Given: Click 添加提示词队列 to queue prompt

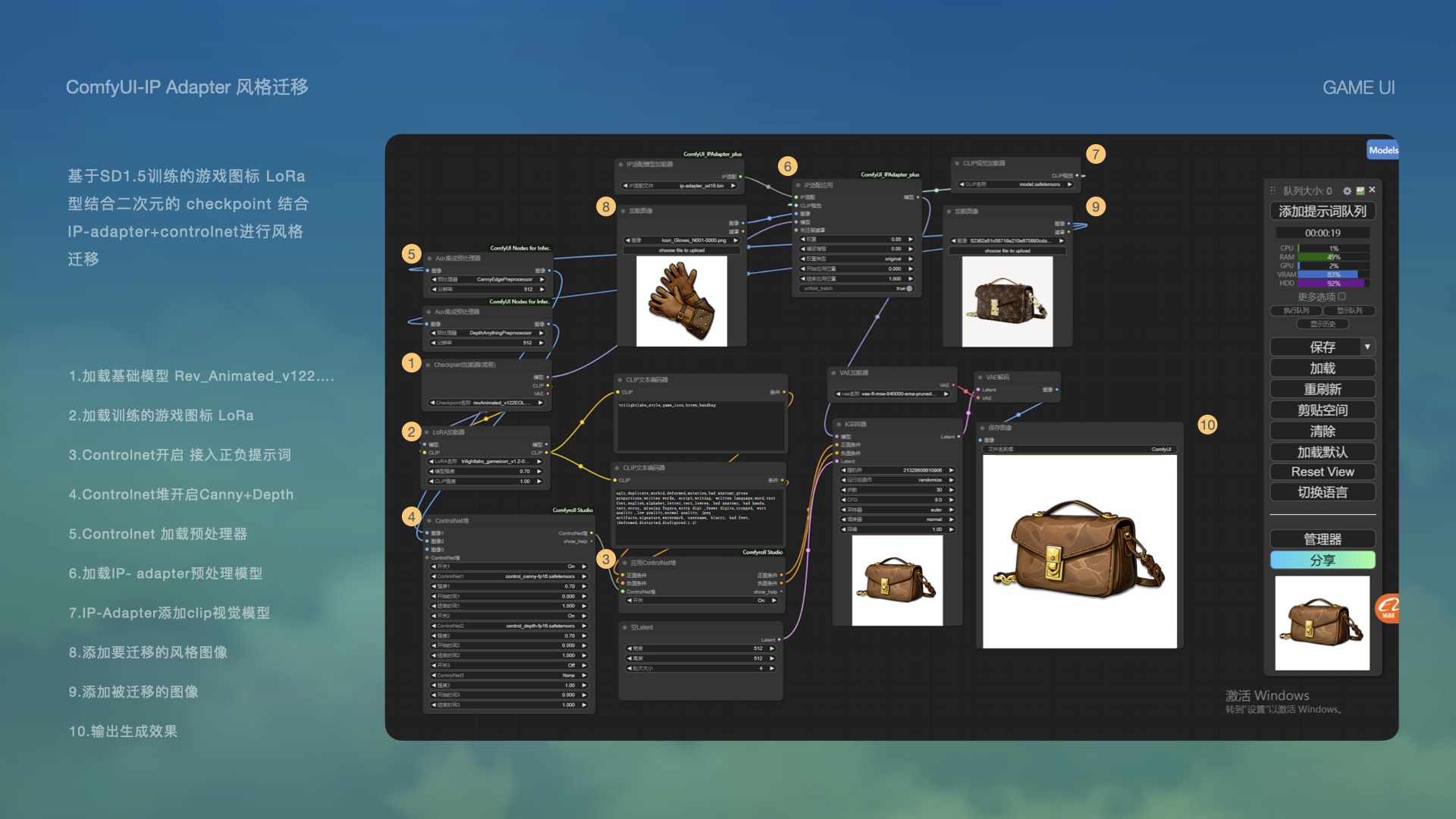Looking at the screenshot, I should pos(1323,212).
